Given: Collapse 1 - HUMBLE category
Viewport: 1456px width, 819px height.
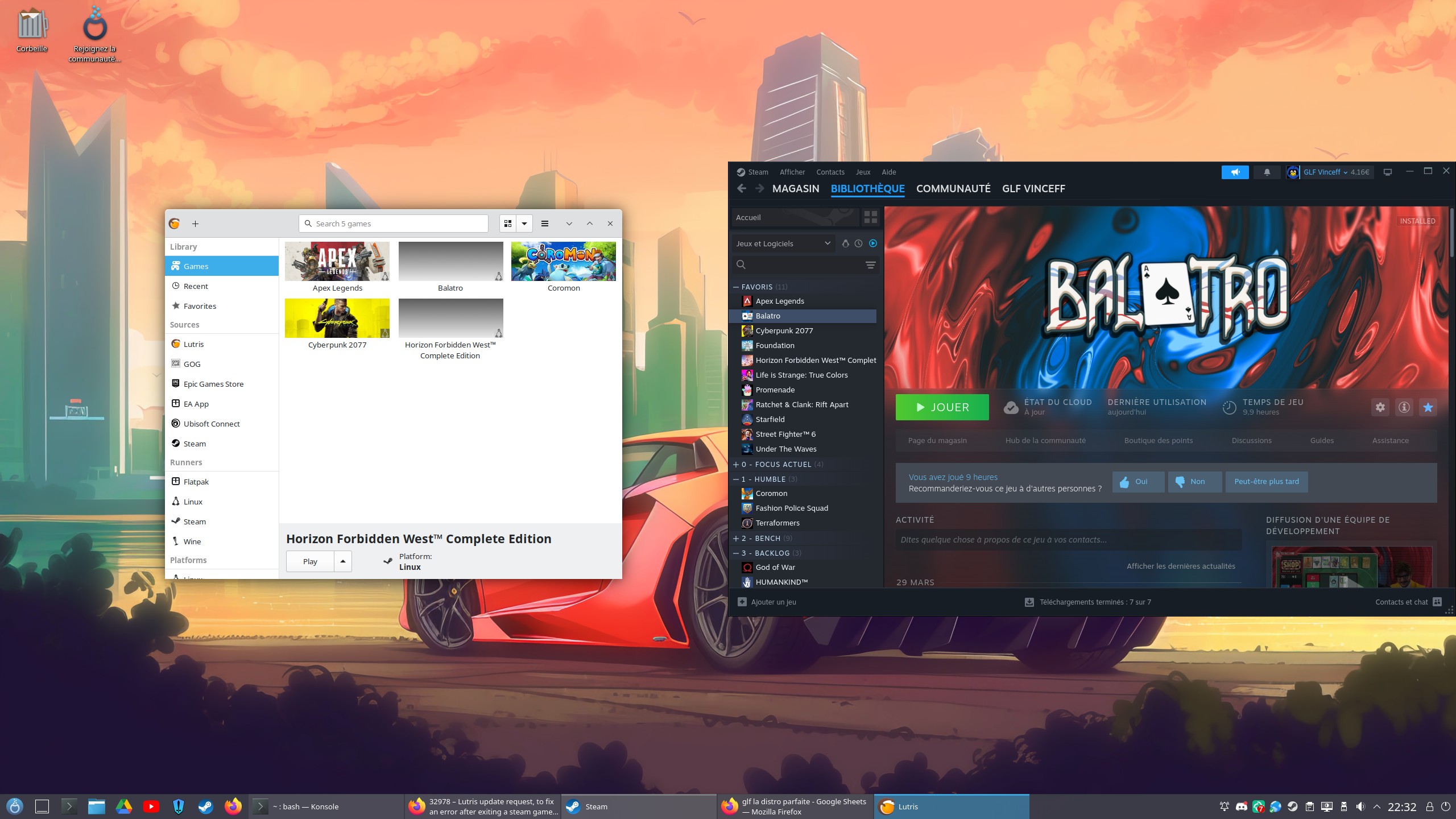Looking at the screenshot, I should [x=736, y=479].
